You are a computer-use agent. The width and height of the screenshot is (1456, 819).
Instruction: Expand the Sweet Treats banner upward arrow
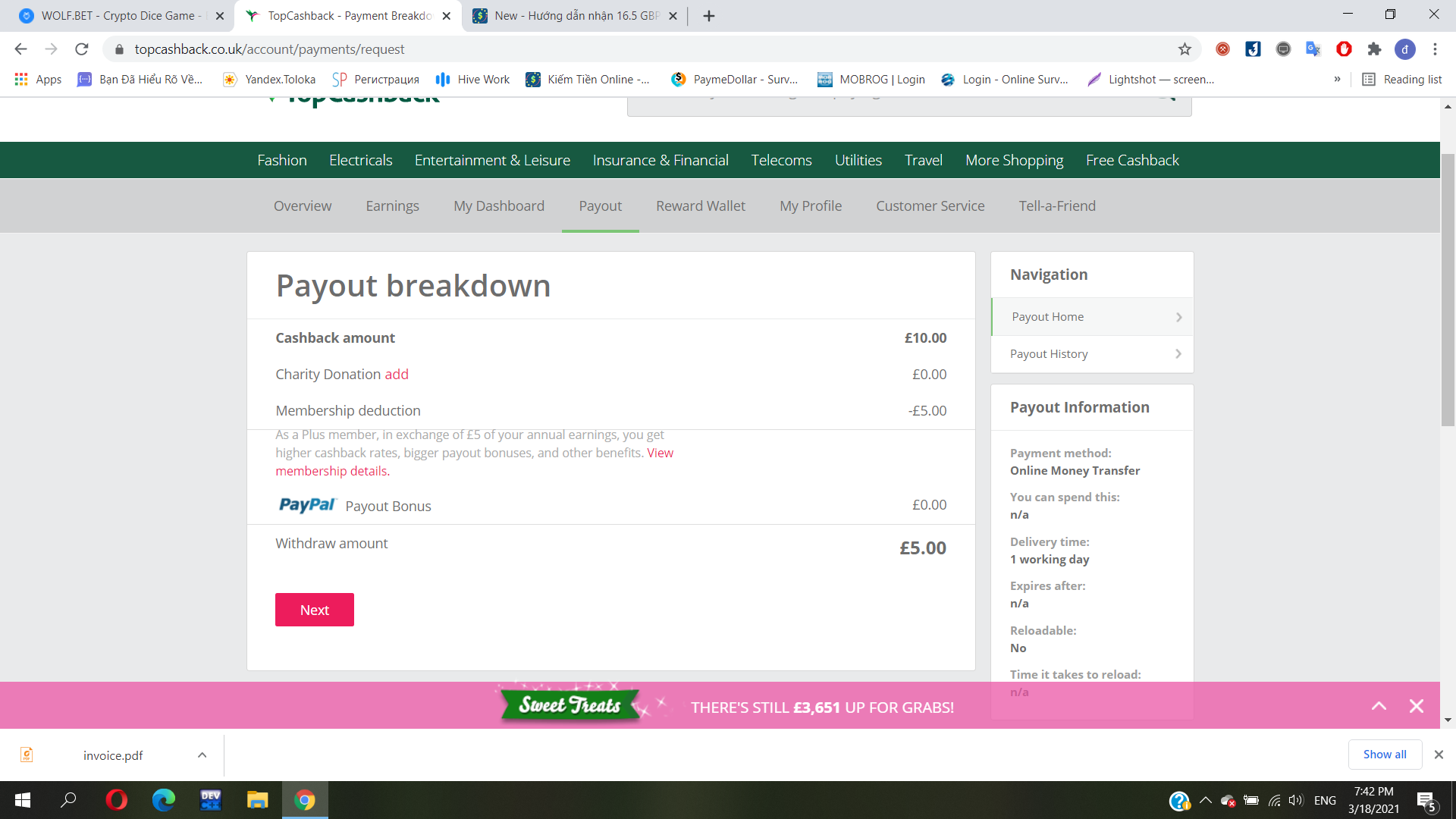(1379, 707)
